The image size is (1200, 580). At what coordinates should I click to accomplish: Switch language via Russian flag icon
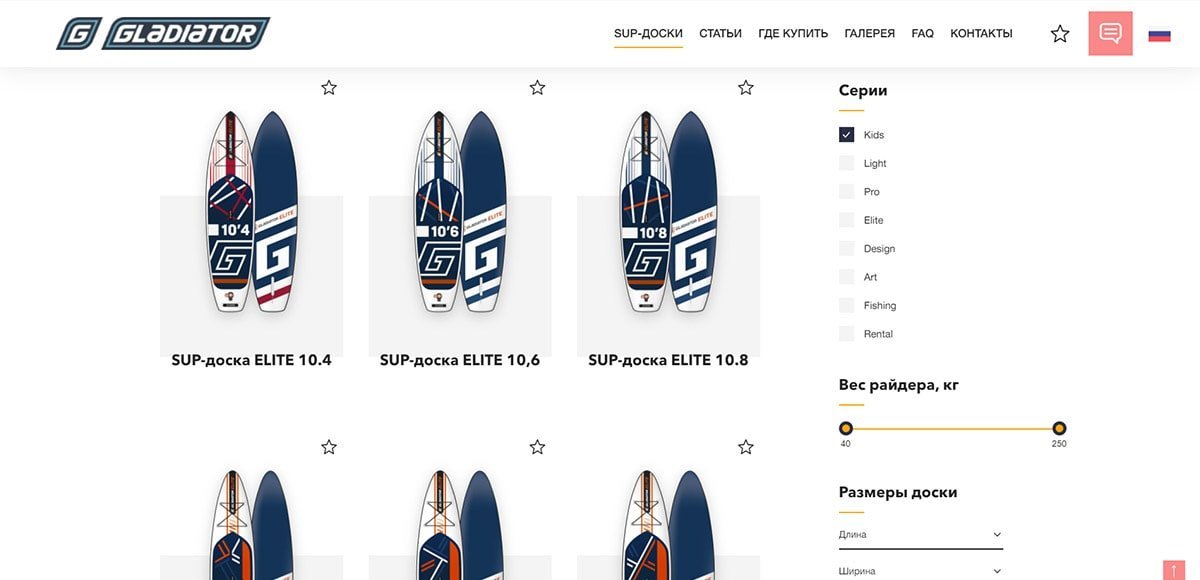click(1159, 35)
